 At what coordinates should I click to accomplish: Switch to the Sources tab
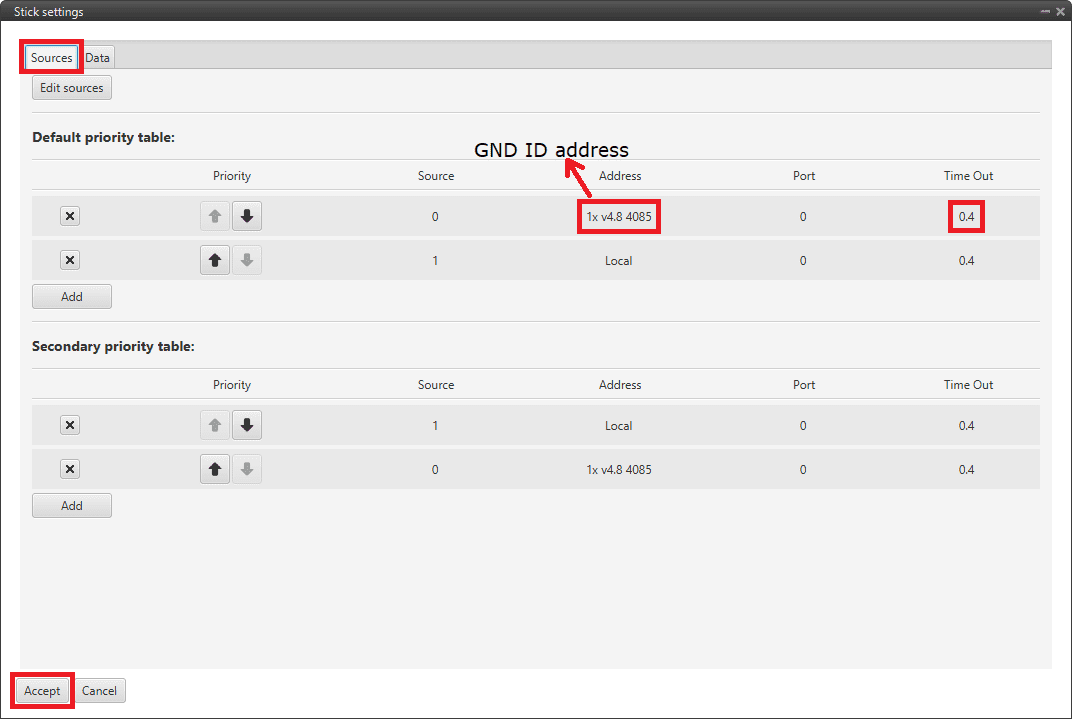(x=51, y=58)
